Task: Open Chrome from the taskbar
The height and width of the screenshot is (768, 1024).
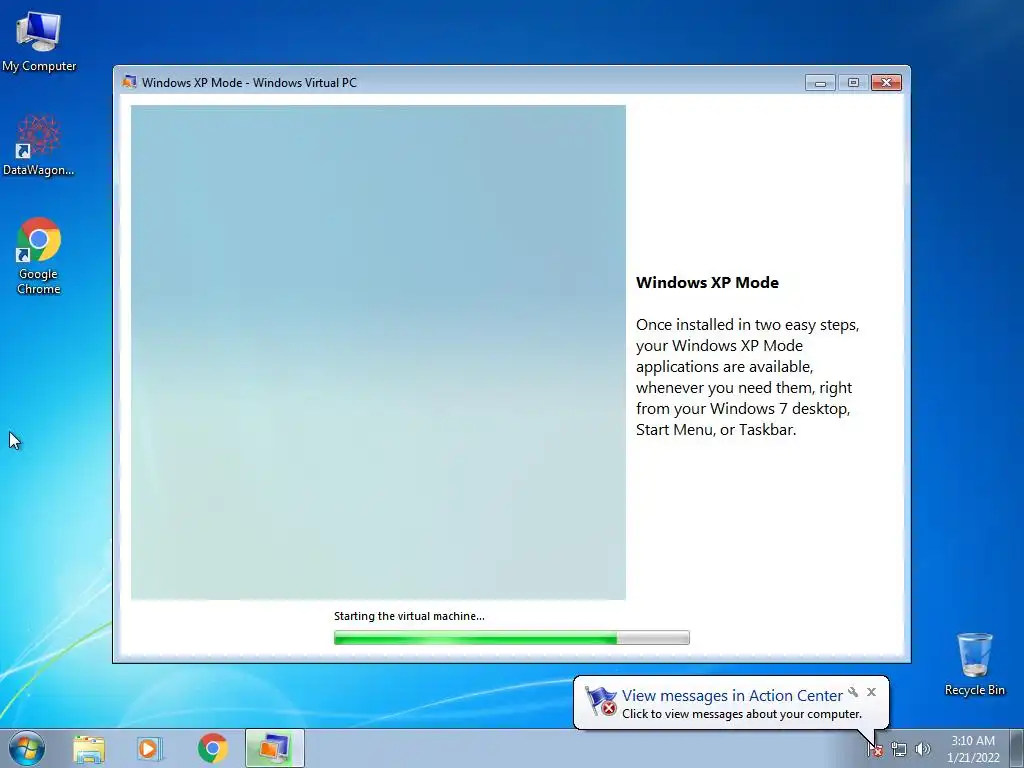Action: pos(213,748)
